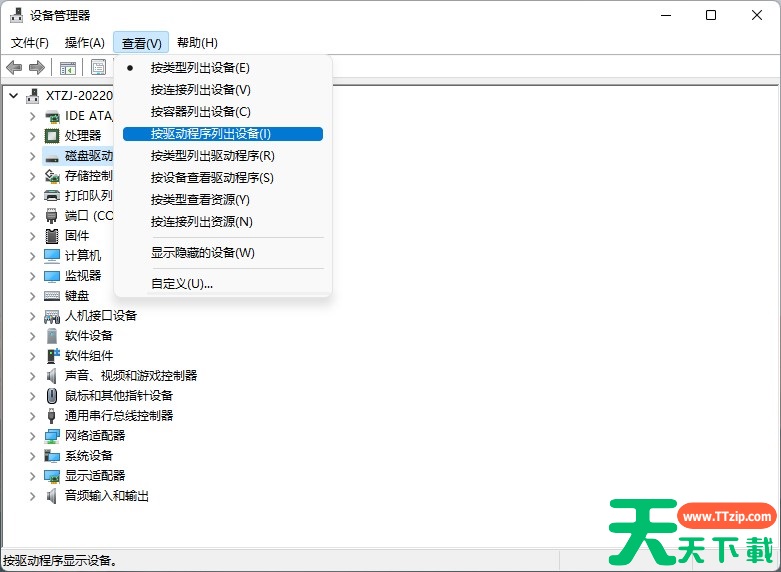781x572 pixels.
Task: Choose 按类型列出驱动程序(R) view
Action: pos(223,156)
